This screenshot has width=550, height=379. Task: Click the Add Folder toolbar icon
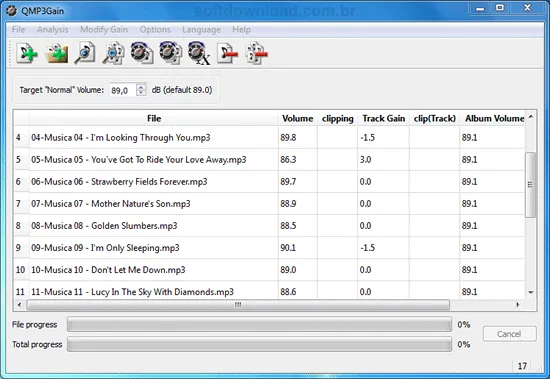click(x=56, y=53)
